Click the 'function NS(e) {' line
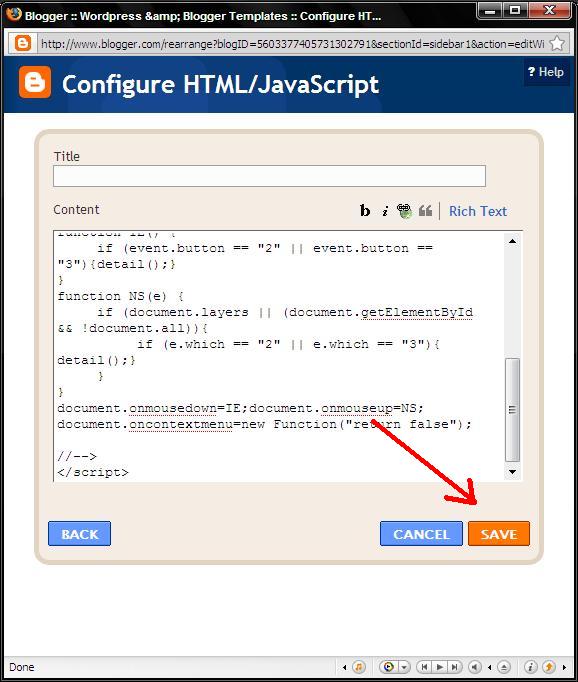The image size is (578, 682). pos(120,296)
